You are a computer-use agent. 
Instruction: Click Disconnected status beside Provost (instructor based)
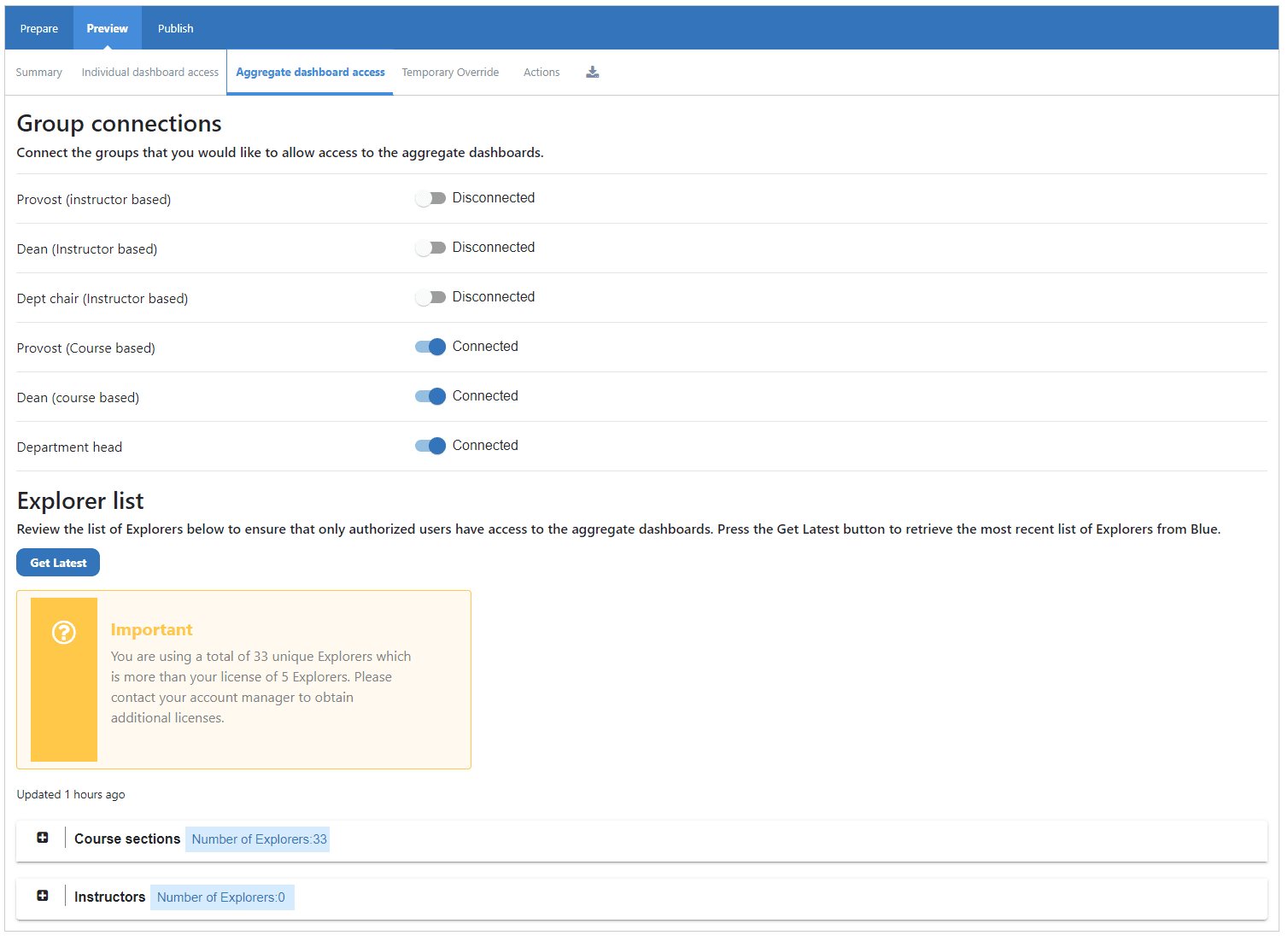coord(494,198)
